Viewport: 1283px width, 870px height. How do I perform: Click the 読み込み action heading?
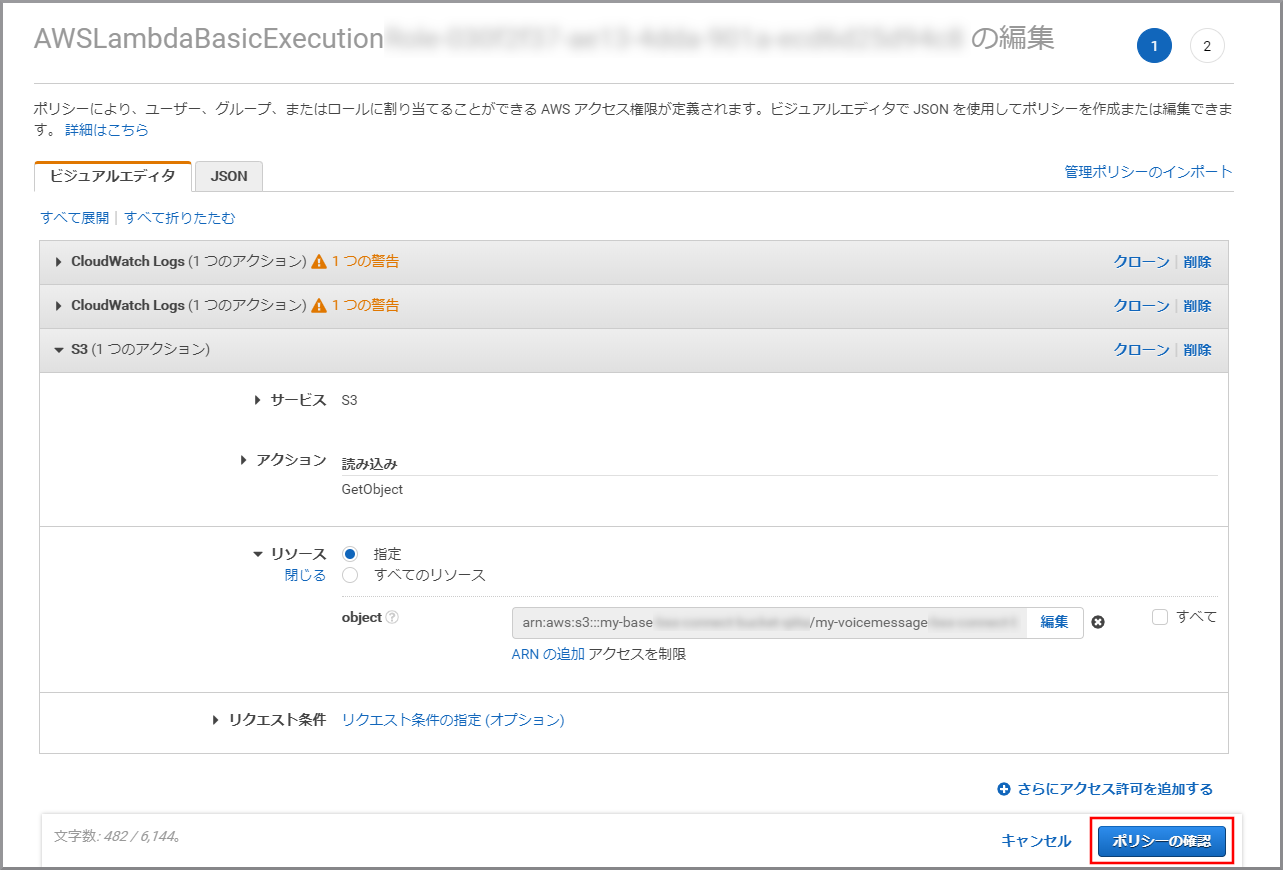coord(369,464)
